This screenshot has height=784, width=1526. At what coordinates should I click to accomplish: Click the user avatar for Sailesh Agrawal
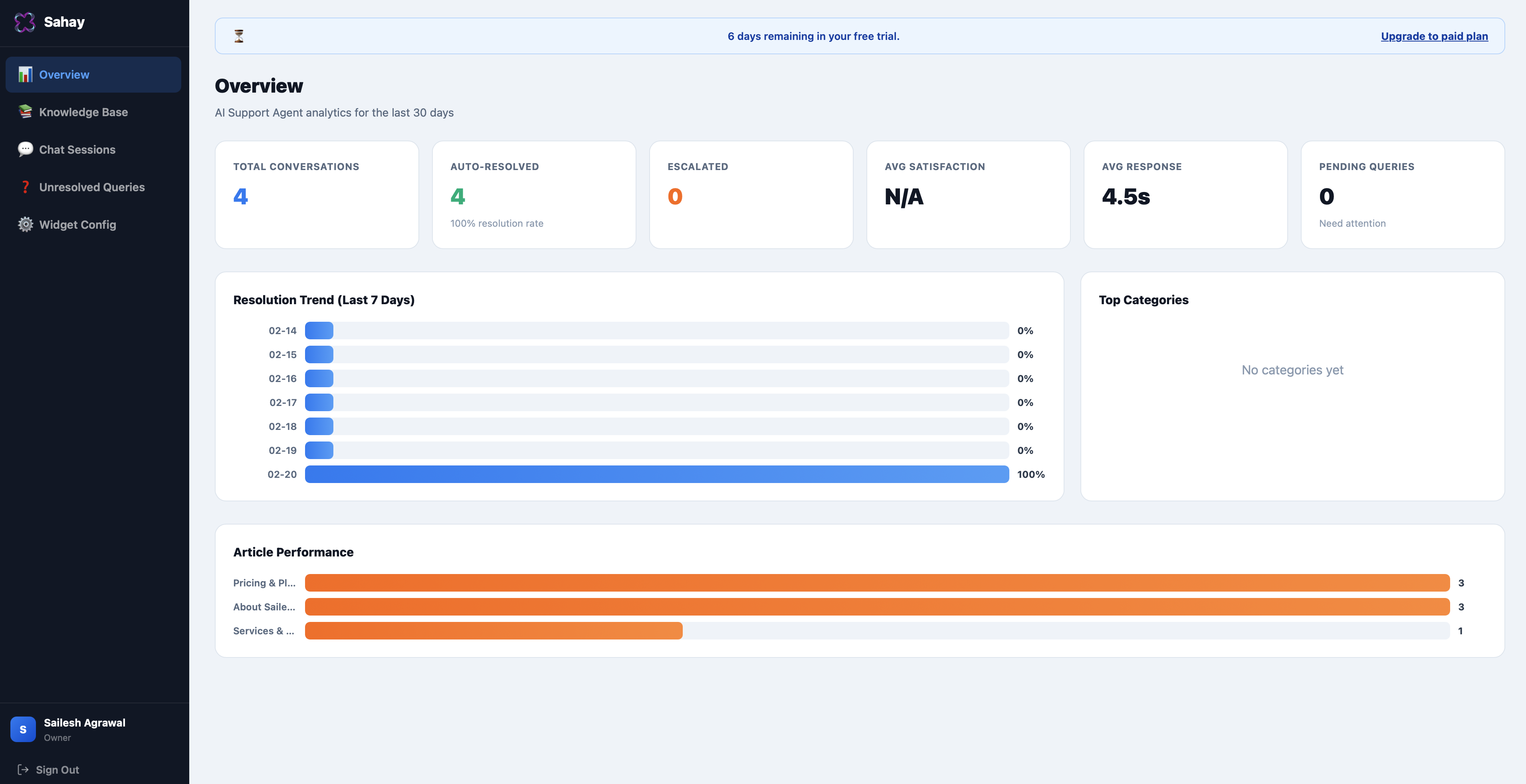tap(22, 729)
